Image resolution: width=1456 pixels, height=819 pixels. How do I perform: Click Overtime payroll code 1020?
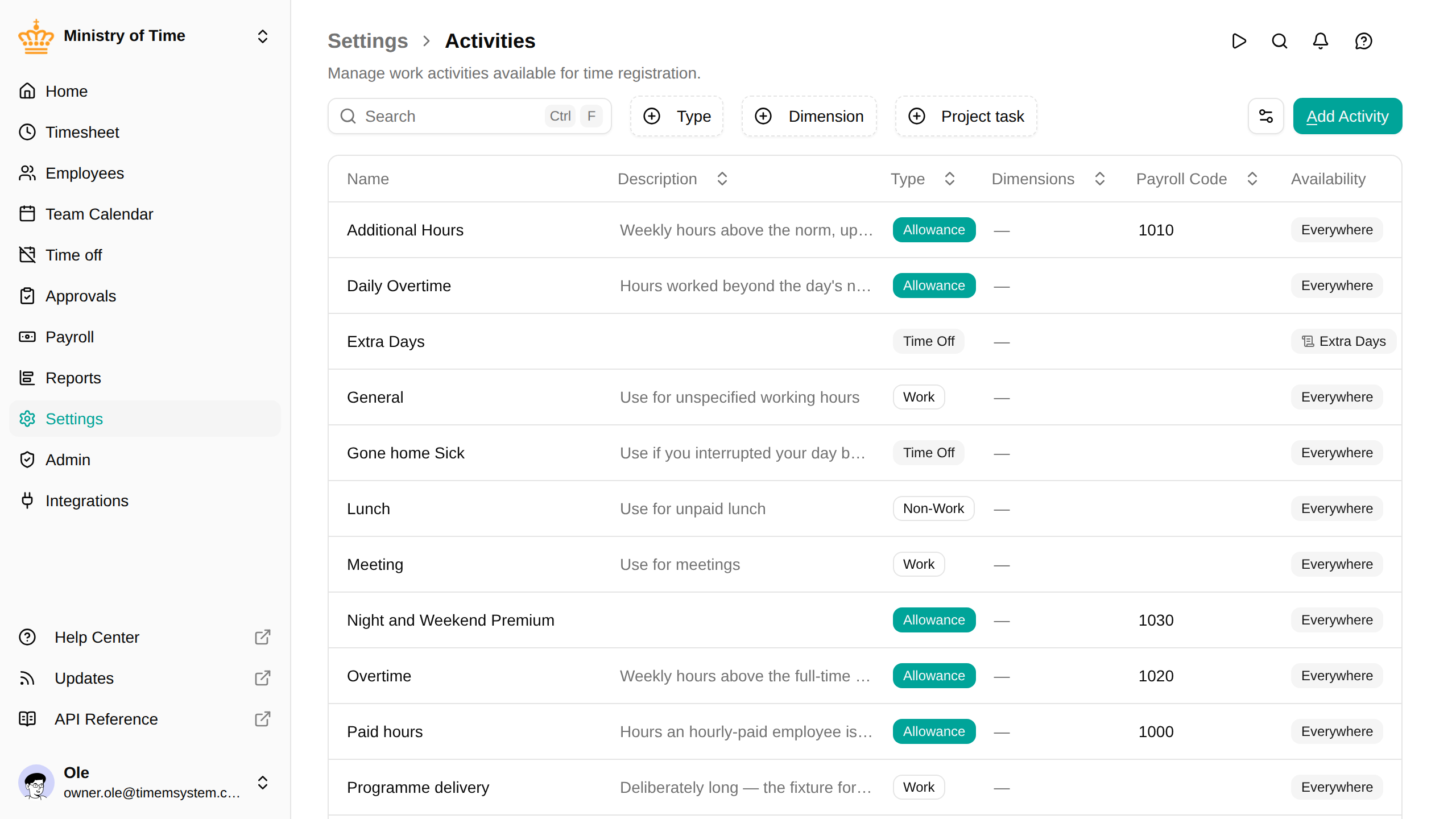(1156, 676)
